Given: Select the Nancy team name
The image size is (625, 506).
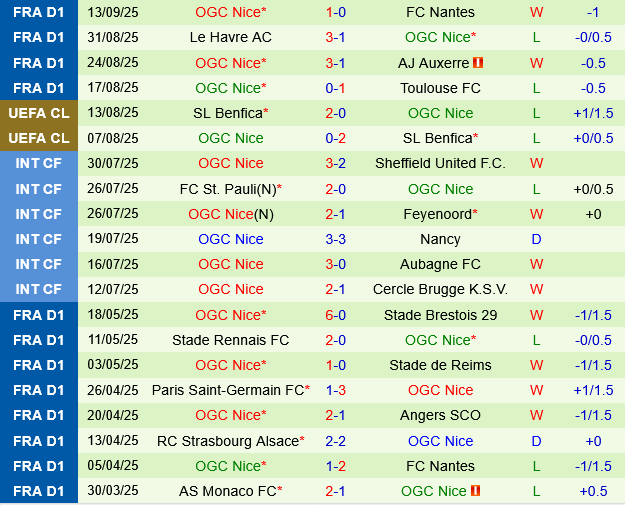Looking at the screenshot, I should [x=441, y=239].
